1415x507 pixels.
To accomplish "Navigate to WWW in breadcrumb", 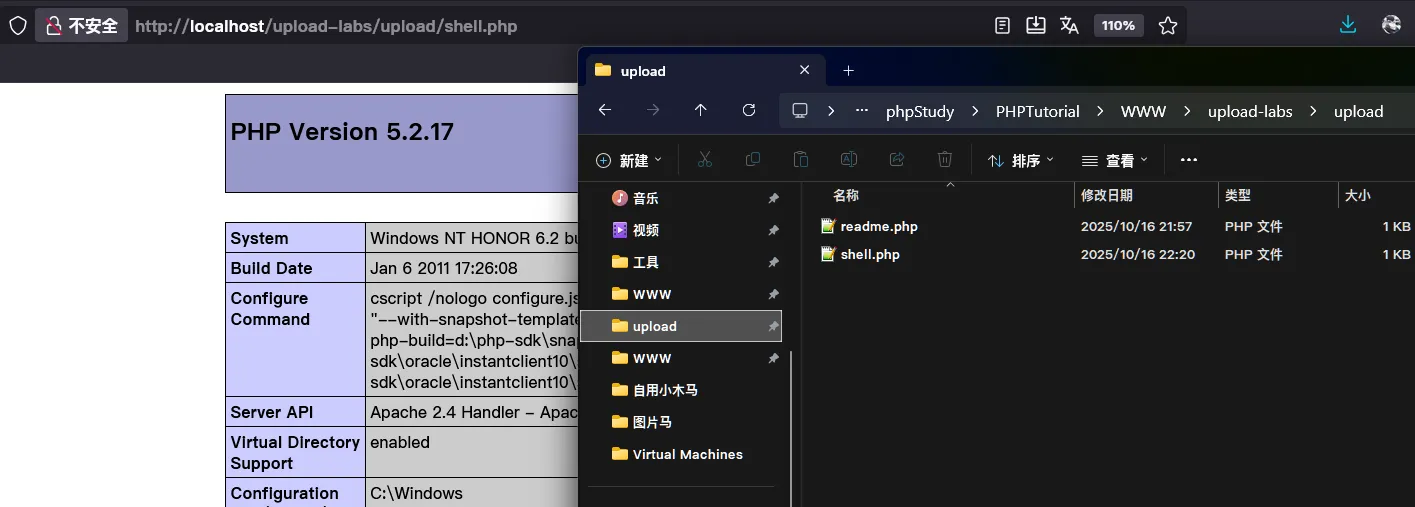I will 1143,111.
